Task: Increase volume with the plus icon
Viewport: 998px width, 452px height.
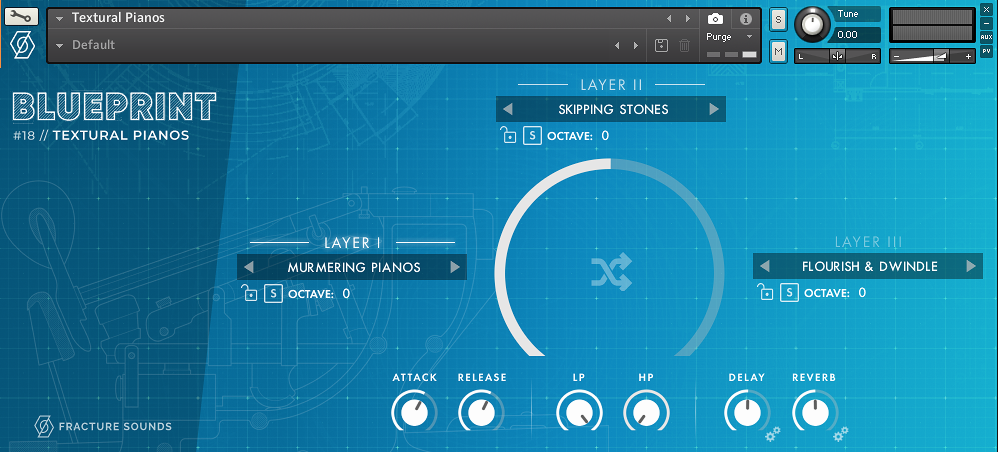Action: [x=968, y=57]
